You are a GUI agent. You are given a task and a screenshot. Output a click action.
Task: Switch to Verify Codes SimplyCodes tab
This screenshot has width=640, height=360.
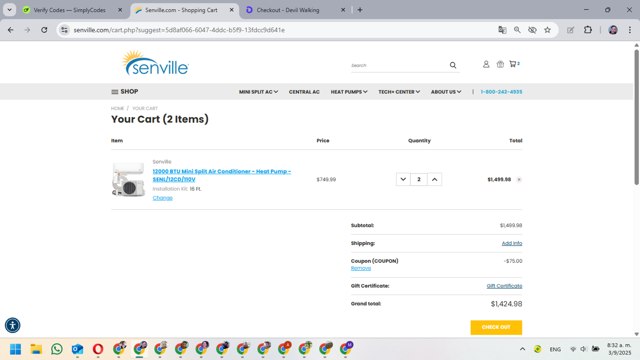(x=69, y=10)
